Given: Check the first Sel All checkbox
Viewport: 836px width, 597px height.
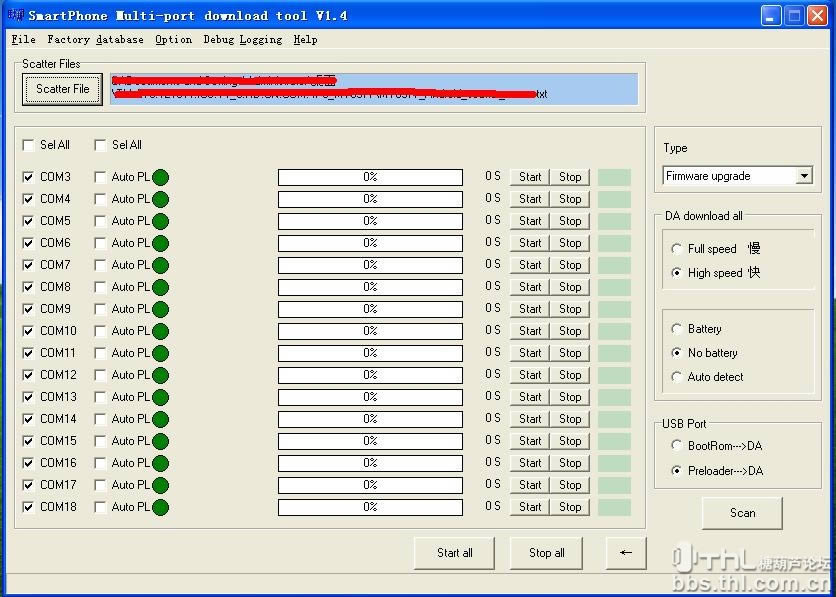Looking at the screenshot, I should coord(28,145).
